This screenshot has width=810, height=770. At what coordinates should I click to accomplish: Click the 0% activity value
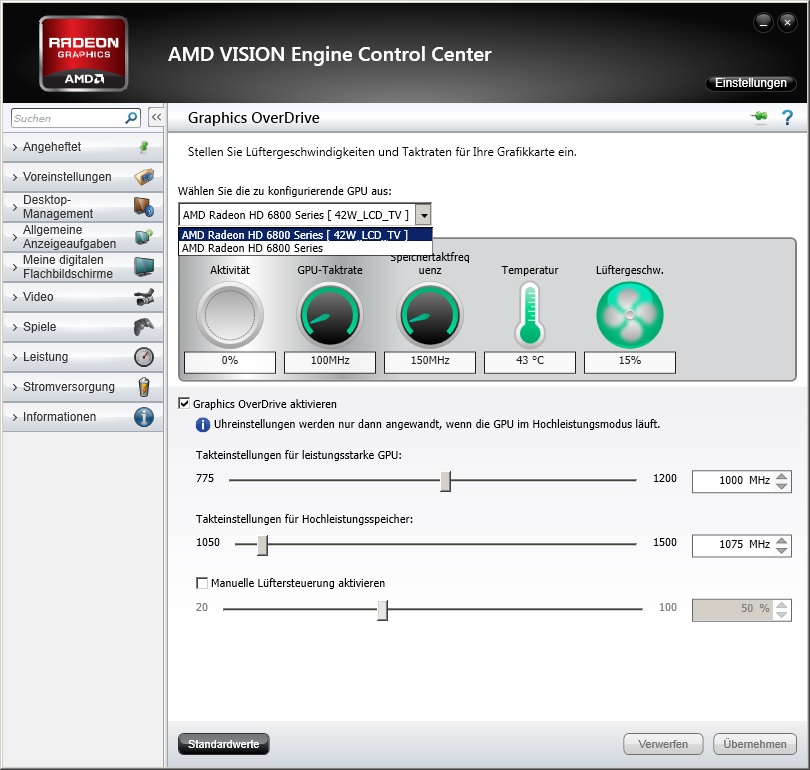[x=230, y=361]
